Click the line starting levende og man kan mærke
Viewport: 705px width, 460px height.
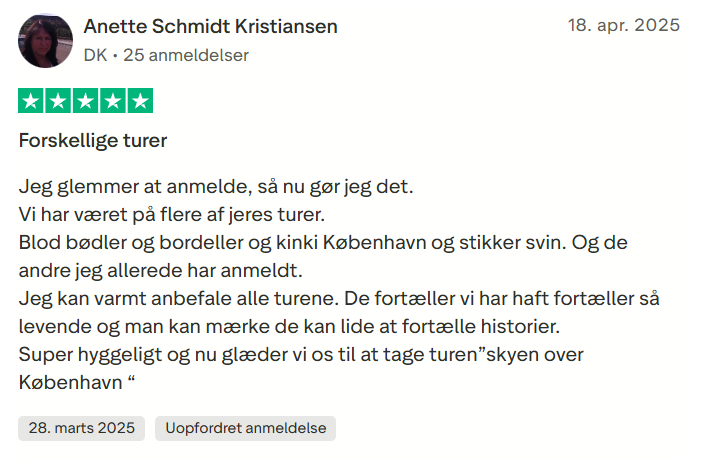click(290, 327)
